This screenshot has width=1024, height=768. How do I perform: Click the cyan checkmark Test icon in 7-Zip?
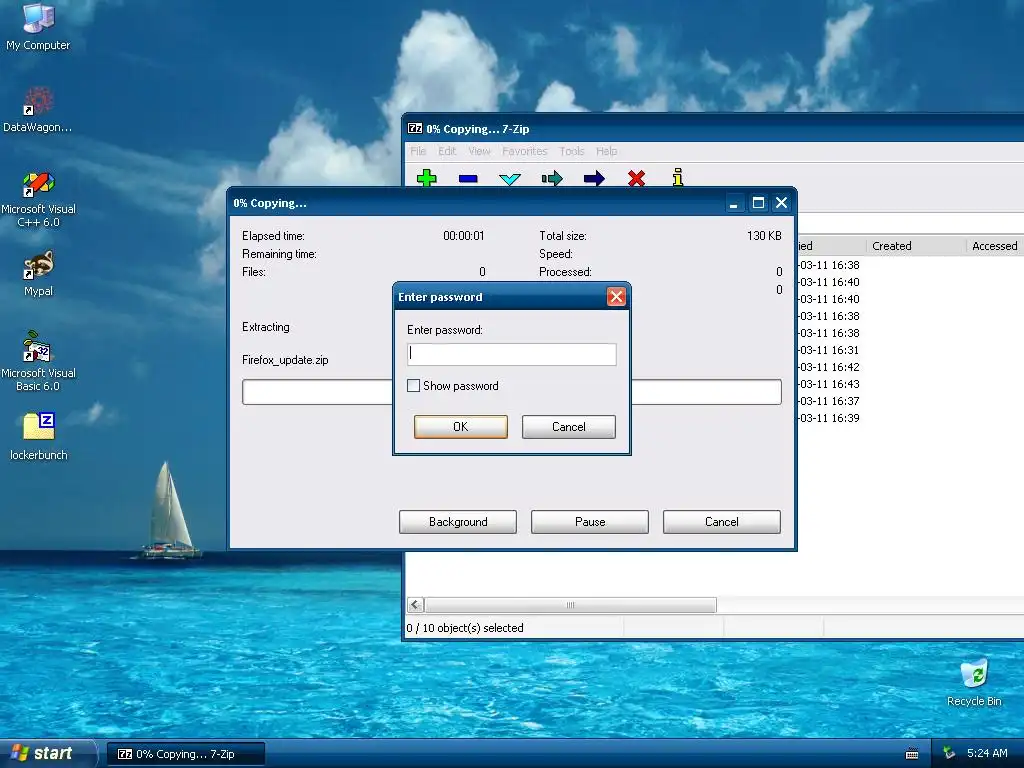coord(509,178)
